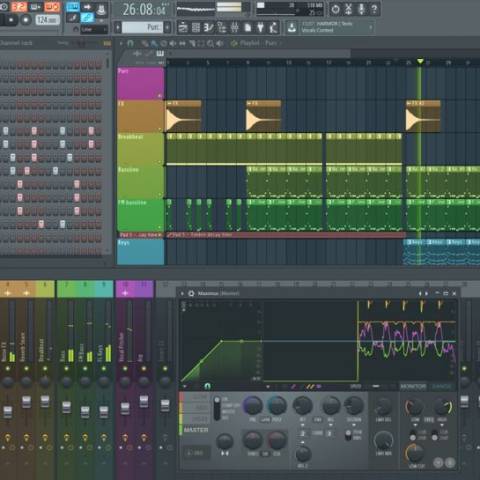Click the stop button in transport
This screenshot has height=480, width=480.
[11, 20]
